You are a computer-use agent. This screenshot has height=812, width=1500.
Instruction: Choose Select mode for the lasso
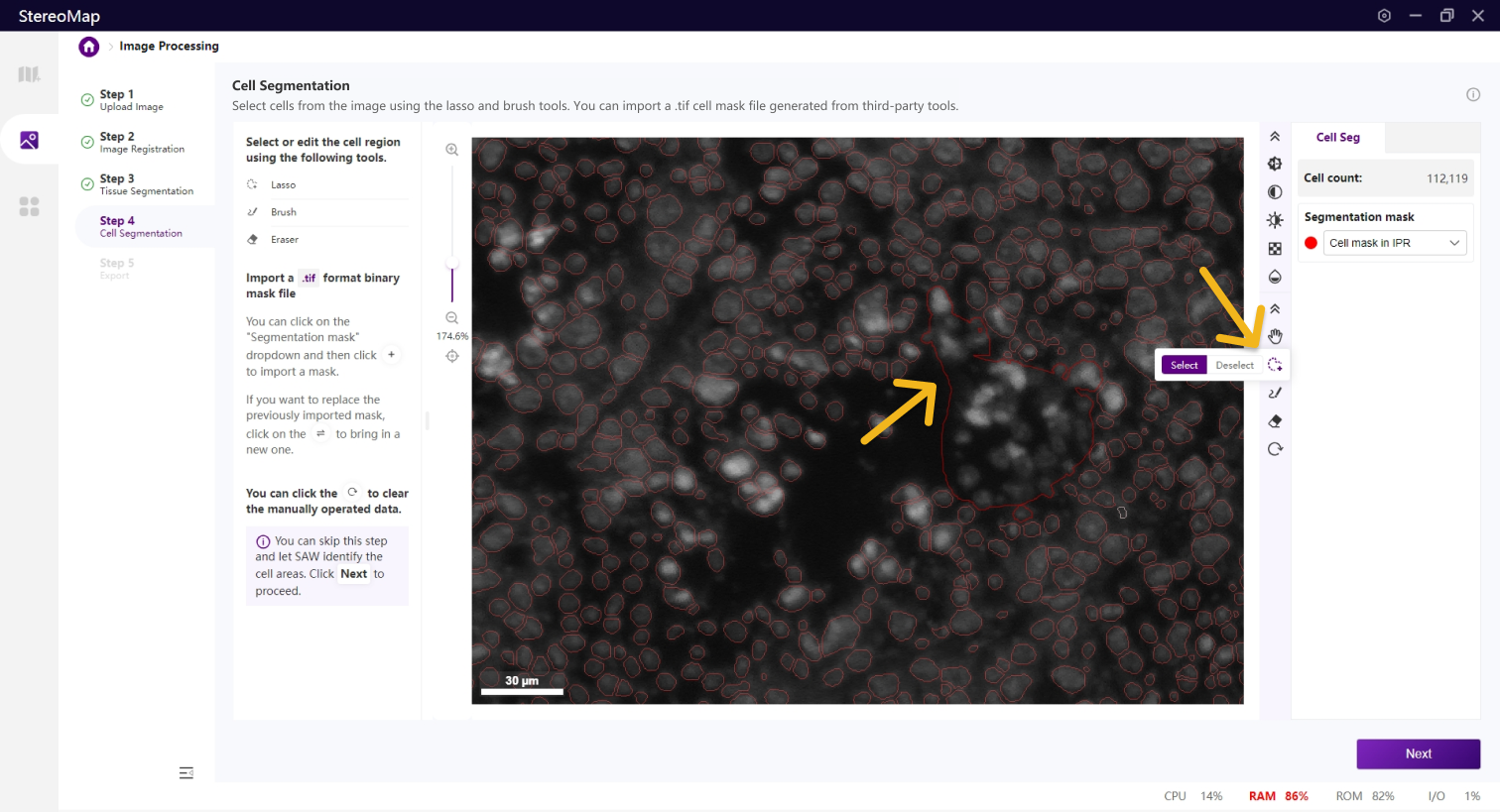pyautogui.click(x=1185, y=365)
